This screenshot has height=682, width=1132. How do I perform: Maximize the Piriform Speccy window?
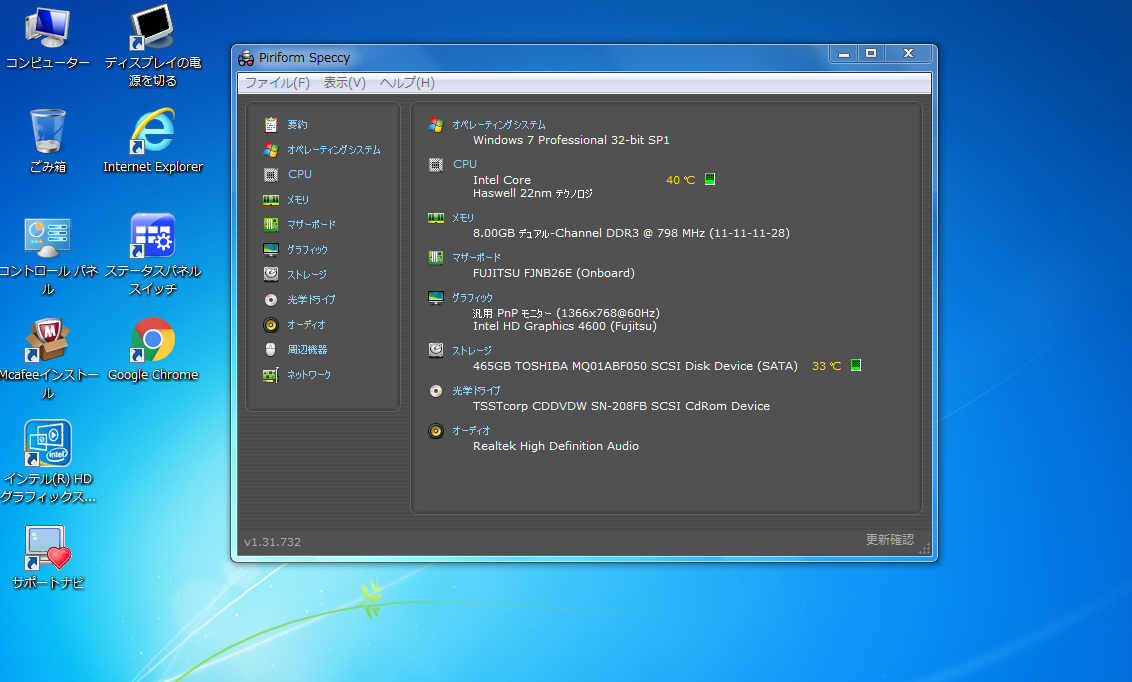coord(871,53)
